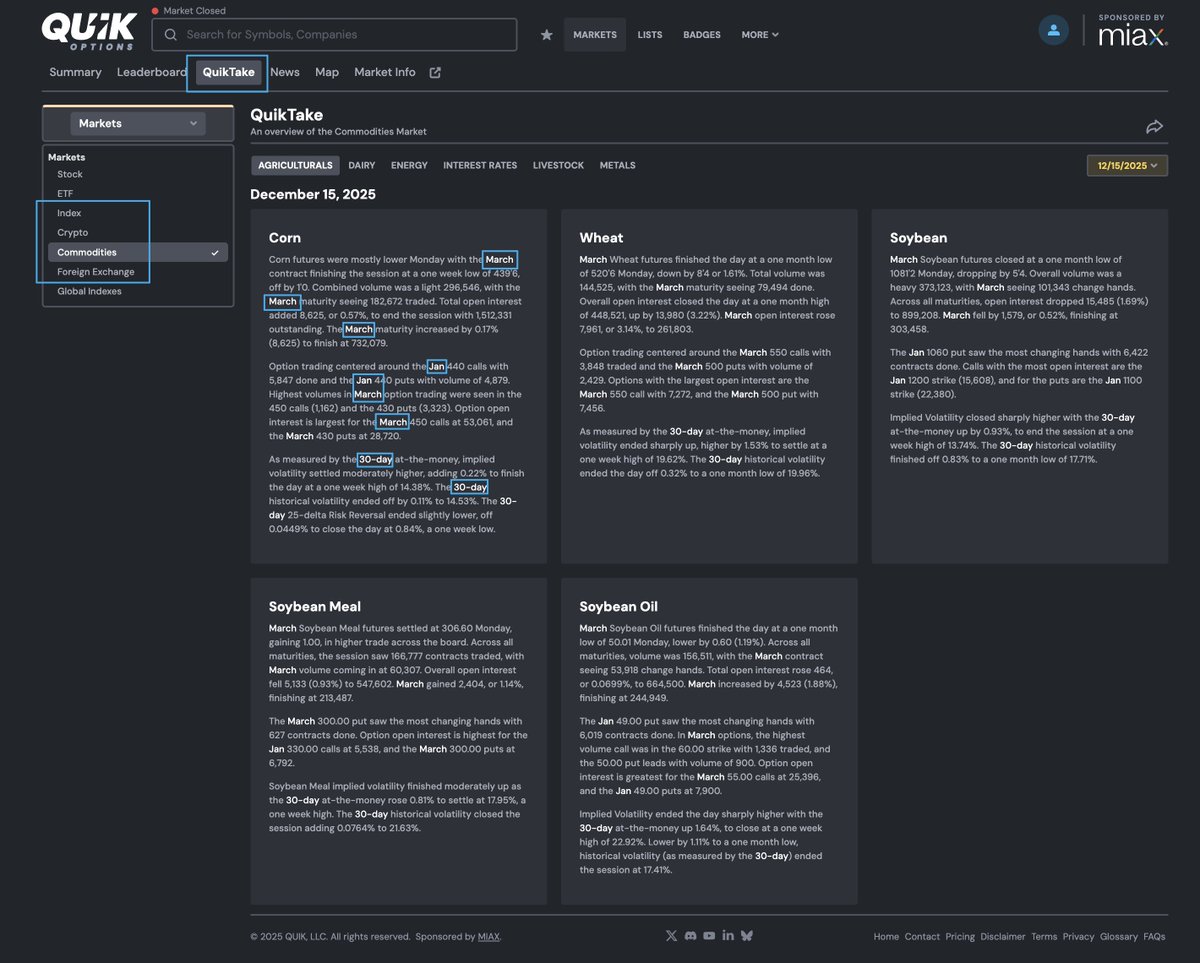The height and width of the screenshot is (963, 1200).
Task: Select the LIVESTOCK category tab
Action: (558, 166)
